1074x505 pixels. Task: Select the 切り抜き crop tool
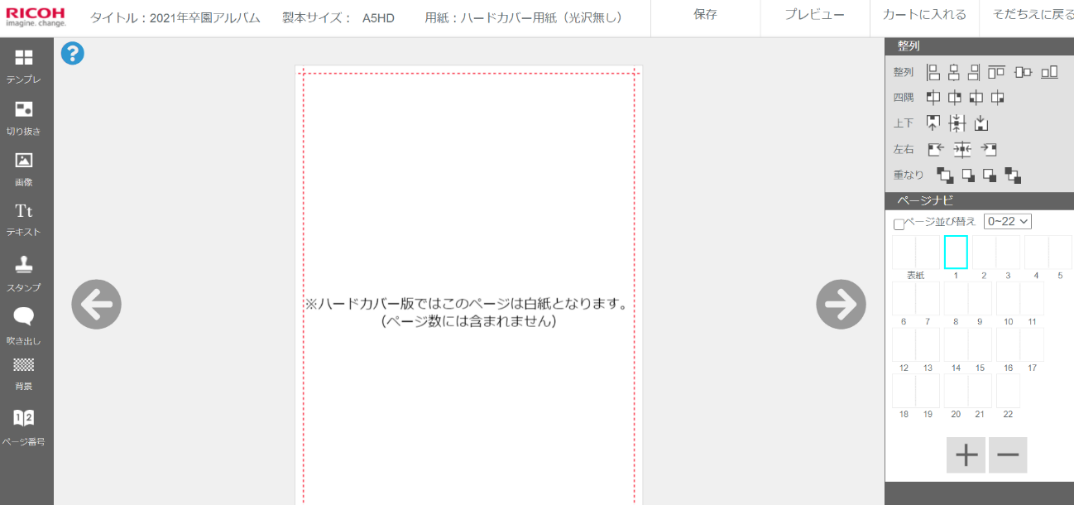tap(24, 116)
